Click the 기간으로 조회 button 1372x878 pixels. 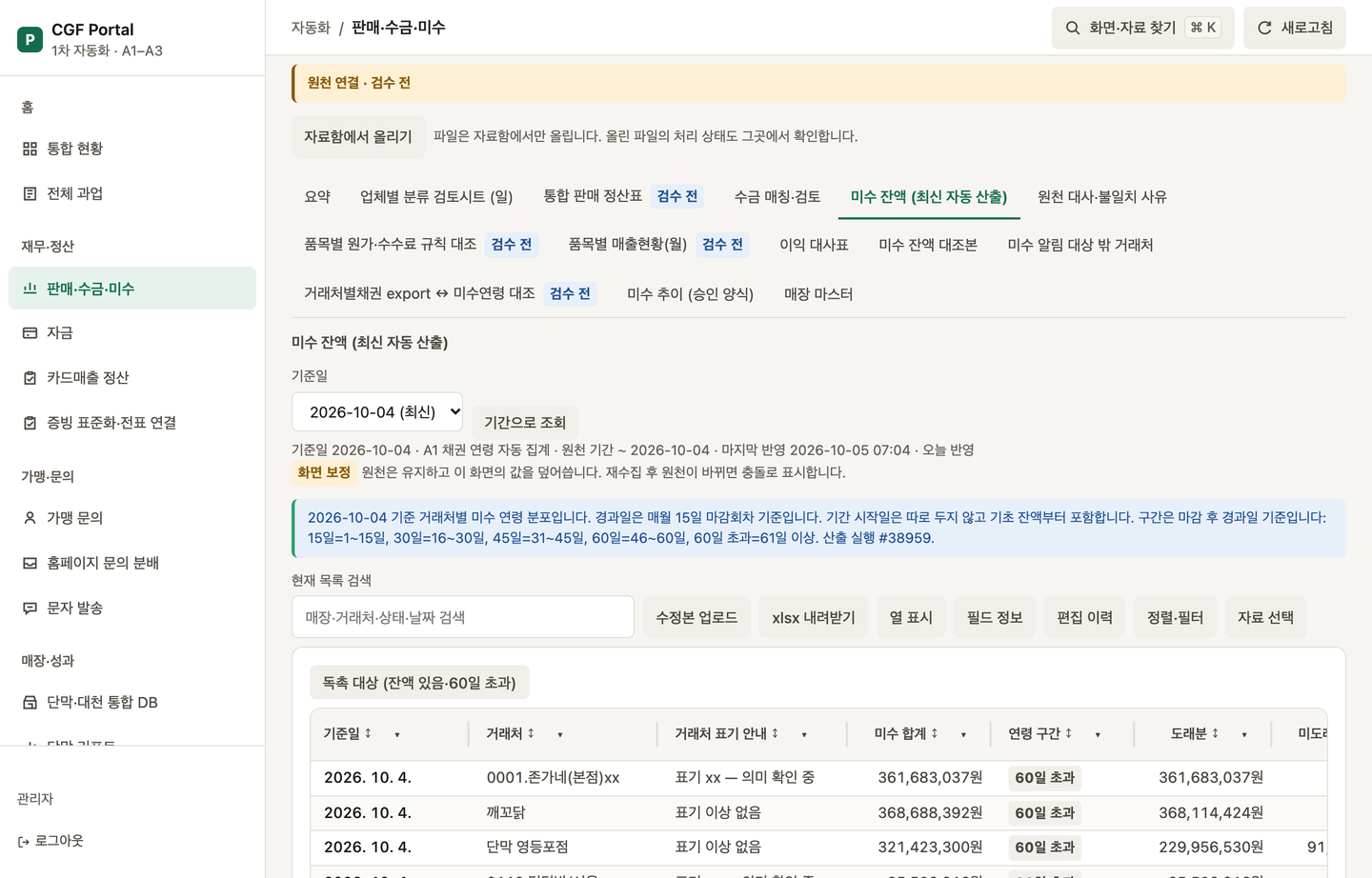click(x=525, y=422)
